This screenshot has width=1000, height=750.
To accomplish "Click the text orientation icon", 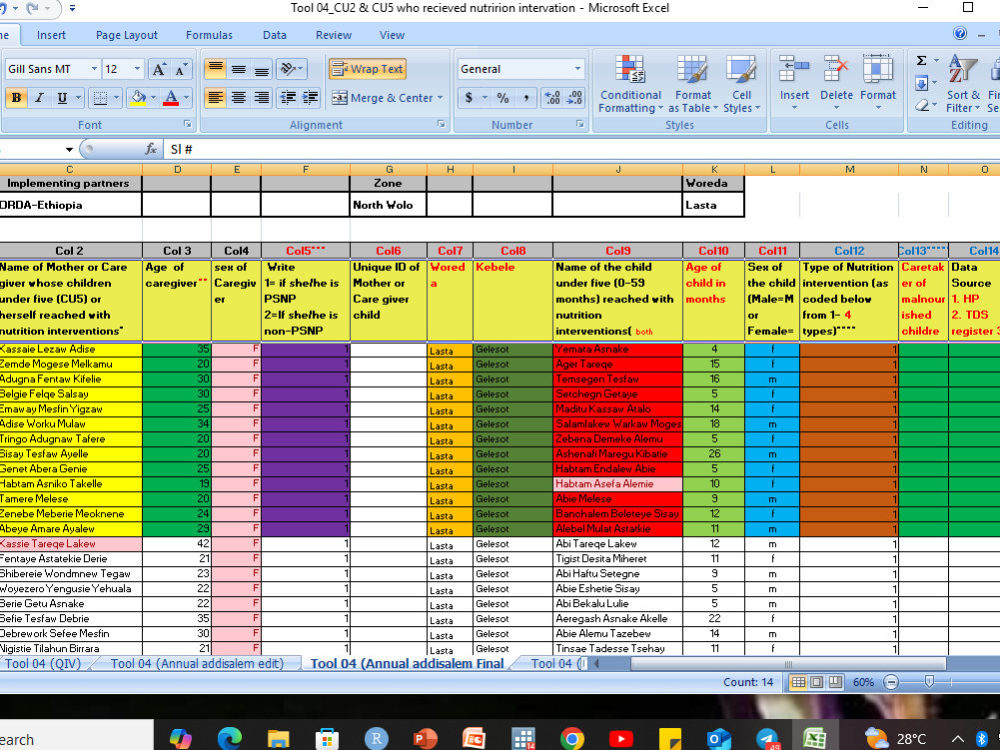I will click(288, 69).
